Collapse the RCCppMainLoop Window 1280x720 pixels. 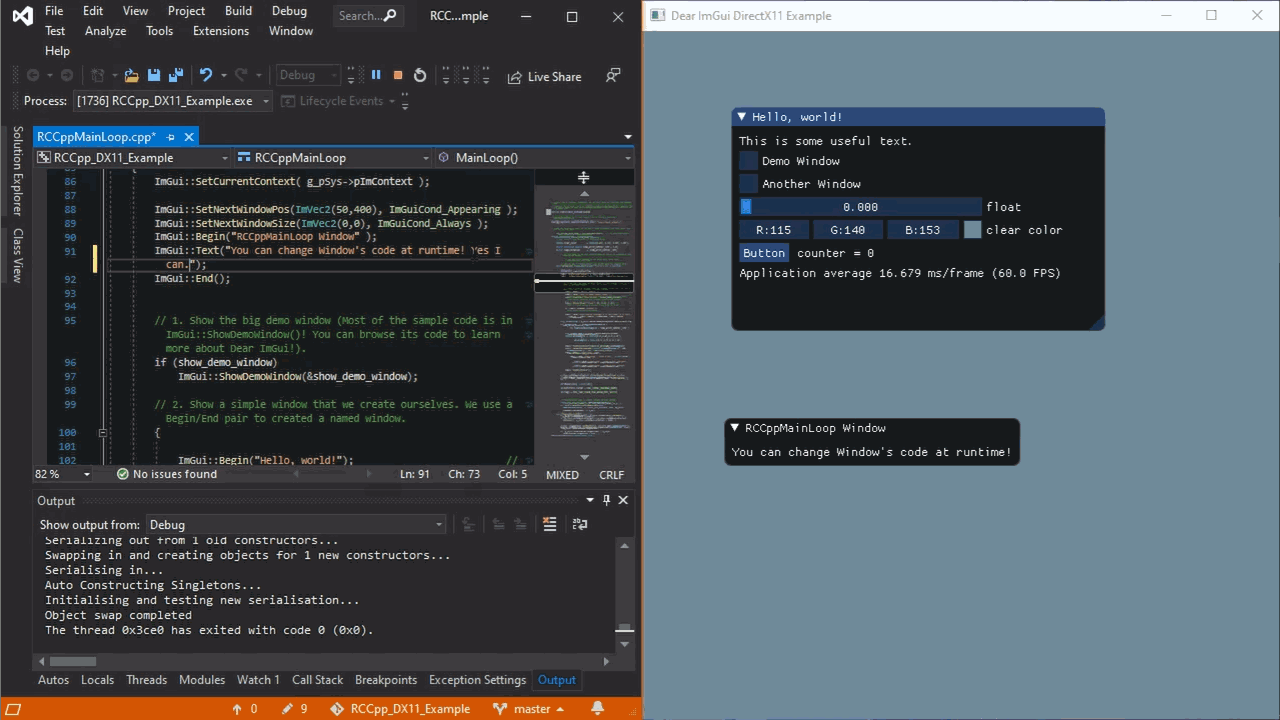(735, 428)
